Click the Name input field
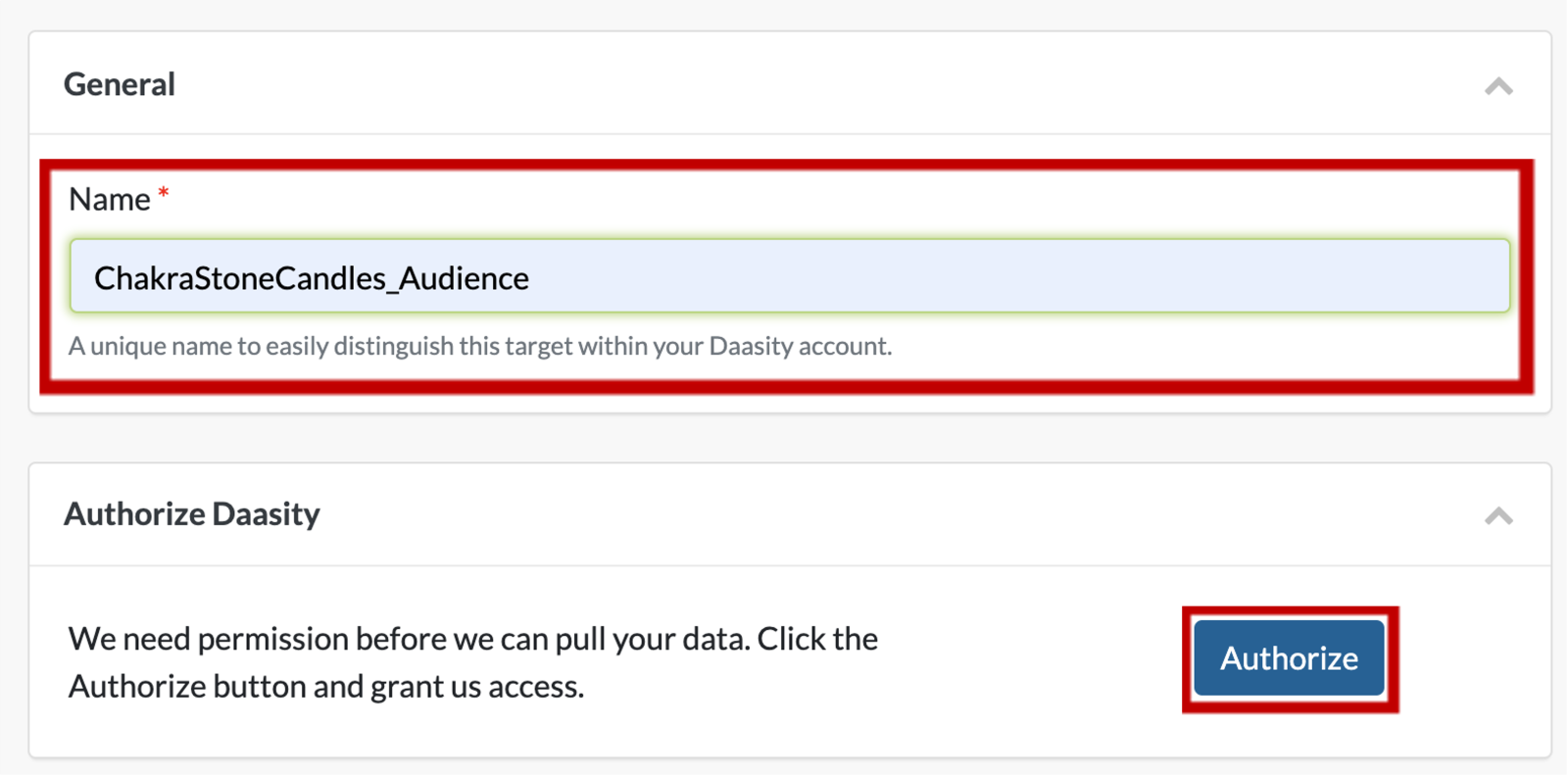Viewport: 1568px width, 775px height. pos(789,276)
